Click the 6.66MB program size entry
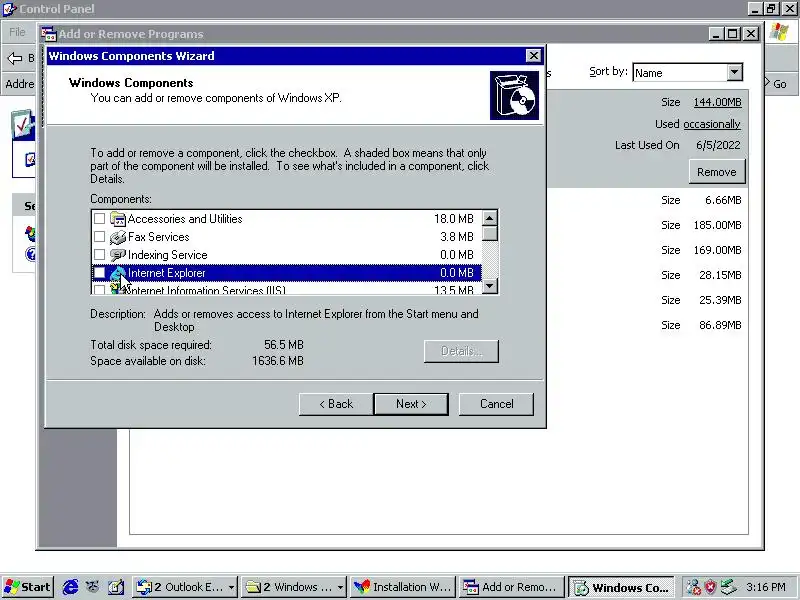This screenshot has width=800, height=600. tap(723, 200)
